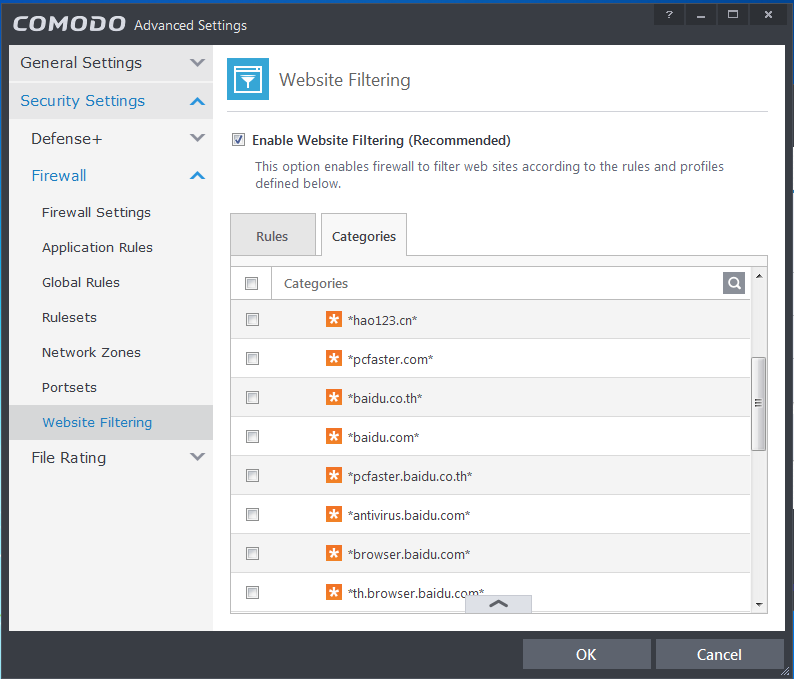Check the box for *th.browser.baidu.com*

coord(252,592)
